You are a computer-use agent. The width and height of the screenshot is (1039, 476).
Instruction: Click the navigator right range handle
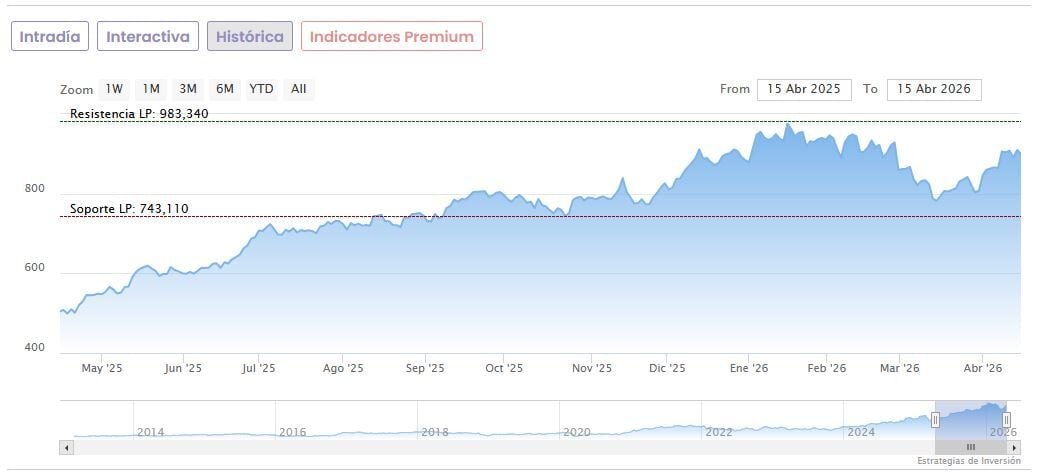coord(1006,419)
